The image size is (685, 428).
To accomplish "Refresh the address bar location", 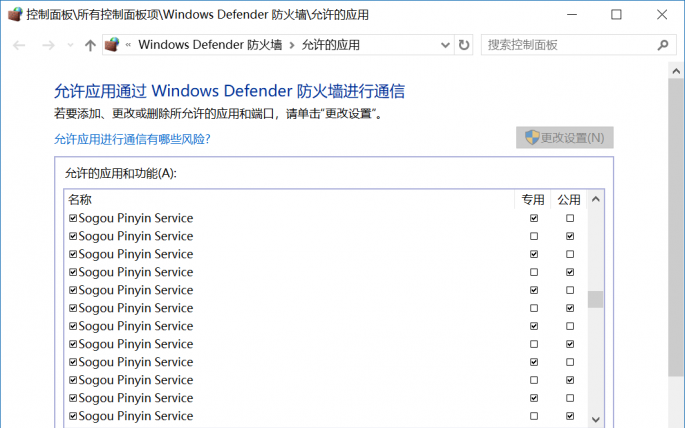I will (463, 45).
